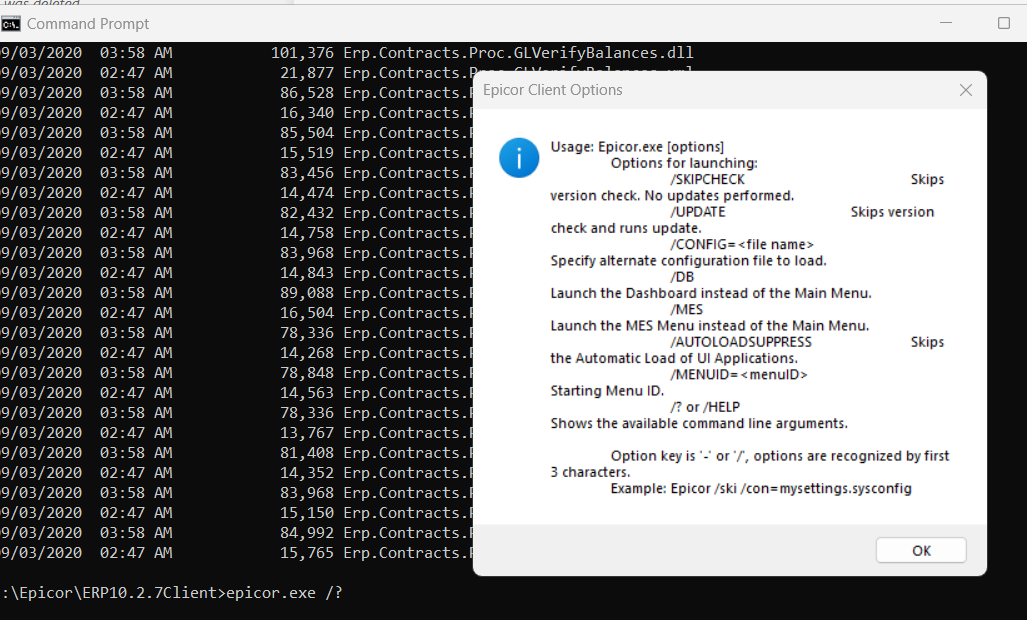The width and height of the screenshot is (1027, 620).
Task: Click the /CONFIG=<file name> option text
Action: click(741, 244)
